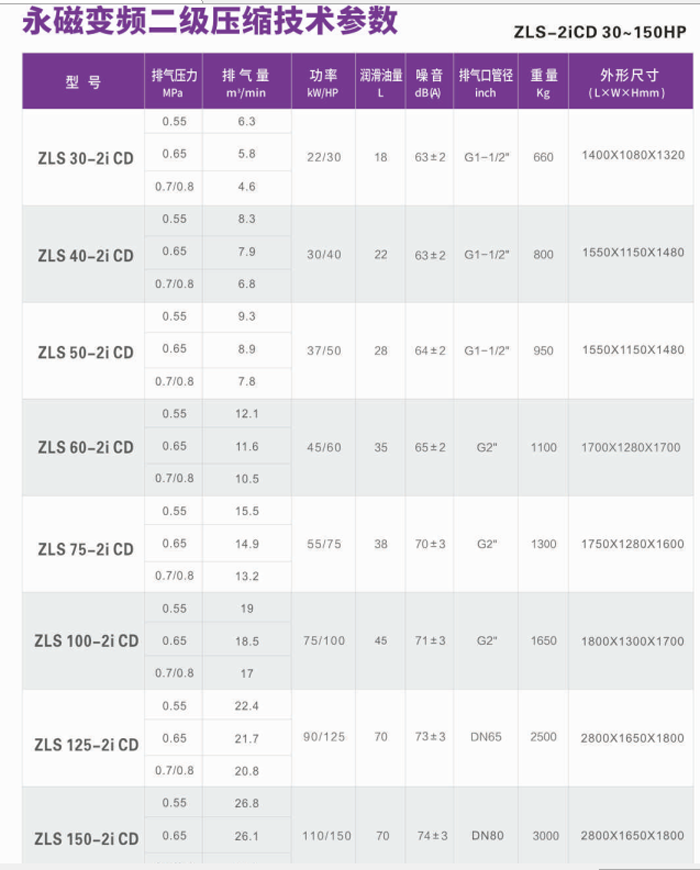Select the 1400X1080X1320 dimension cell
The image size is (700, 870).
(x=633, y=156)
